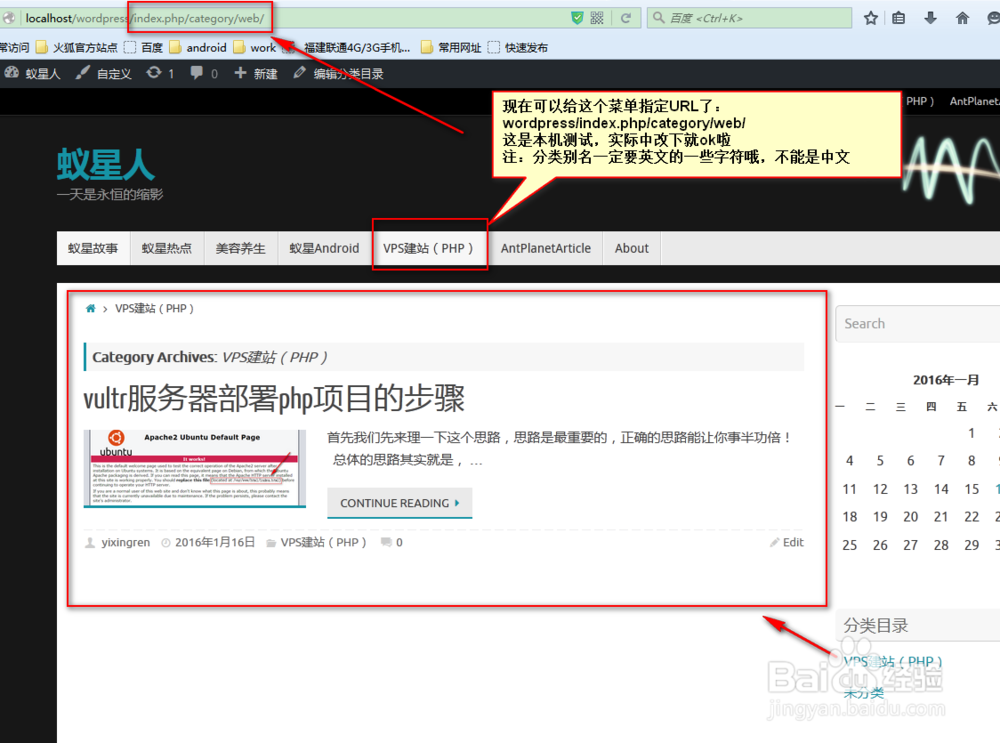Open the search engine dropdown in search bar
Image resolution: width=1000 pixels, height=743 pixels.
tap(657, 17)
